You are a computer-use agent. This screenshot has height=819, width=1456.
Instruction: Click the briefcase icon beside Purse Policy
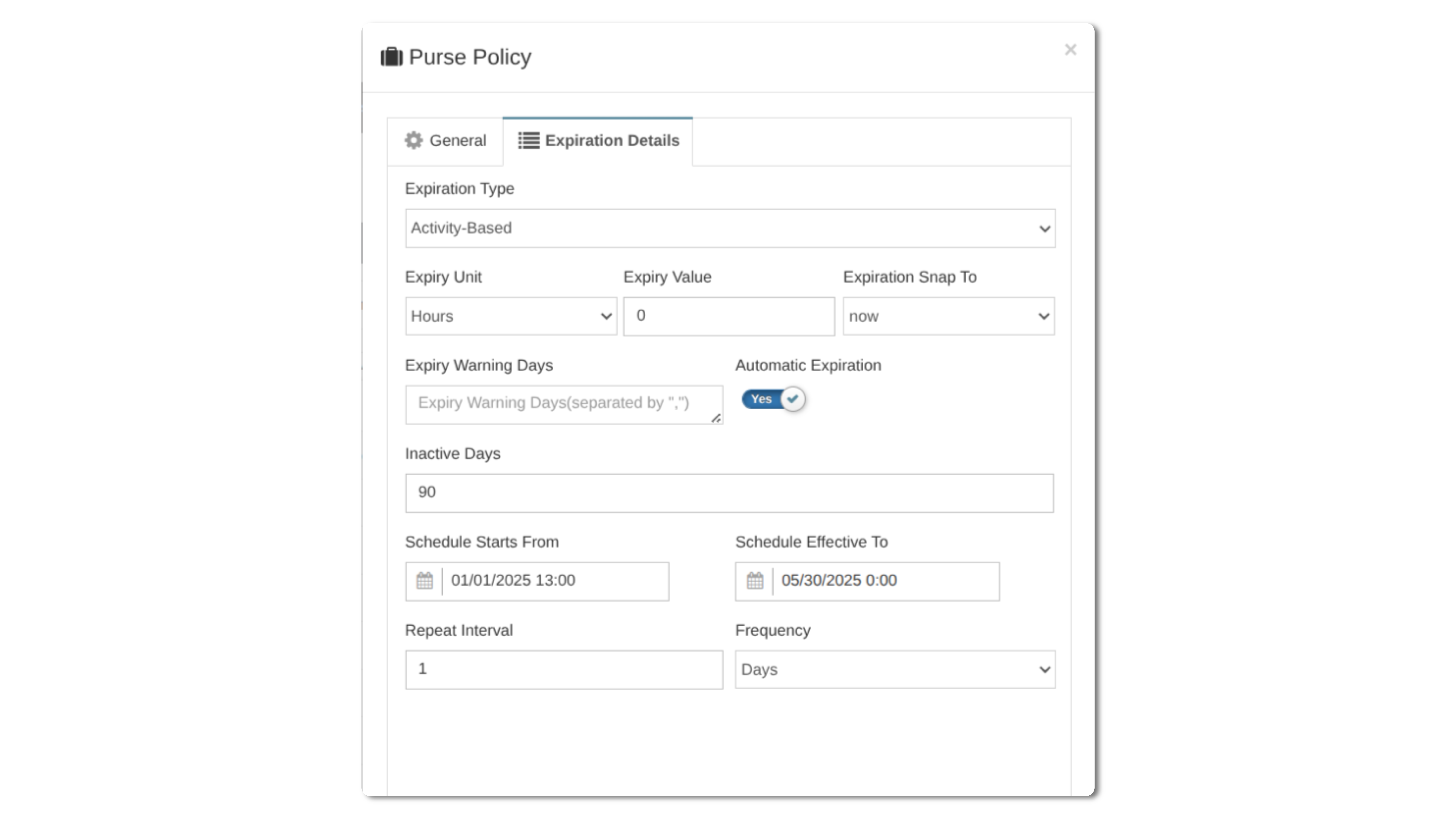pos(391,57)
